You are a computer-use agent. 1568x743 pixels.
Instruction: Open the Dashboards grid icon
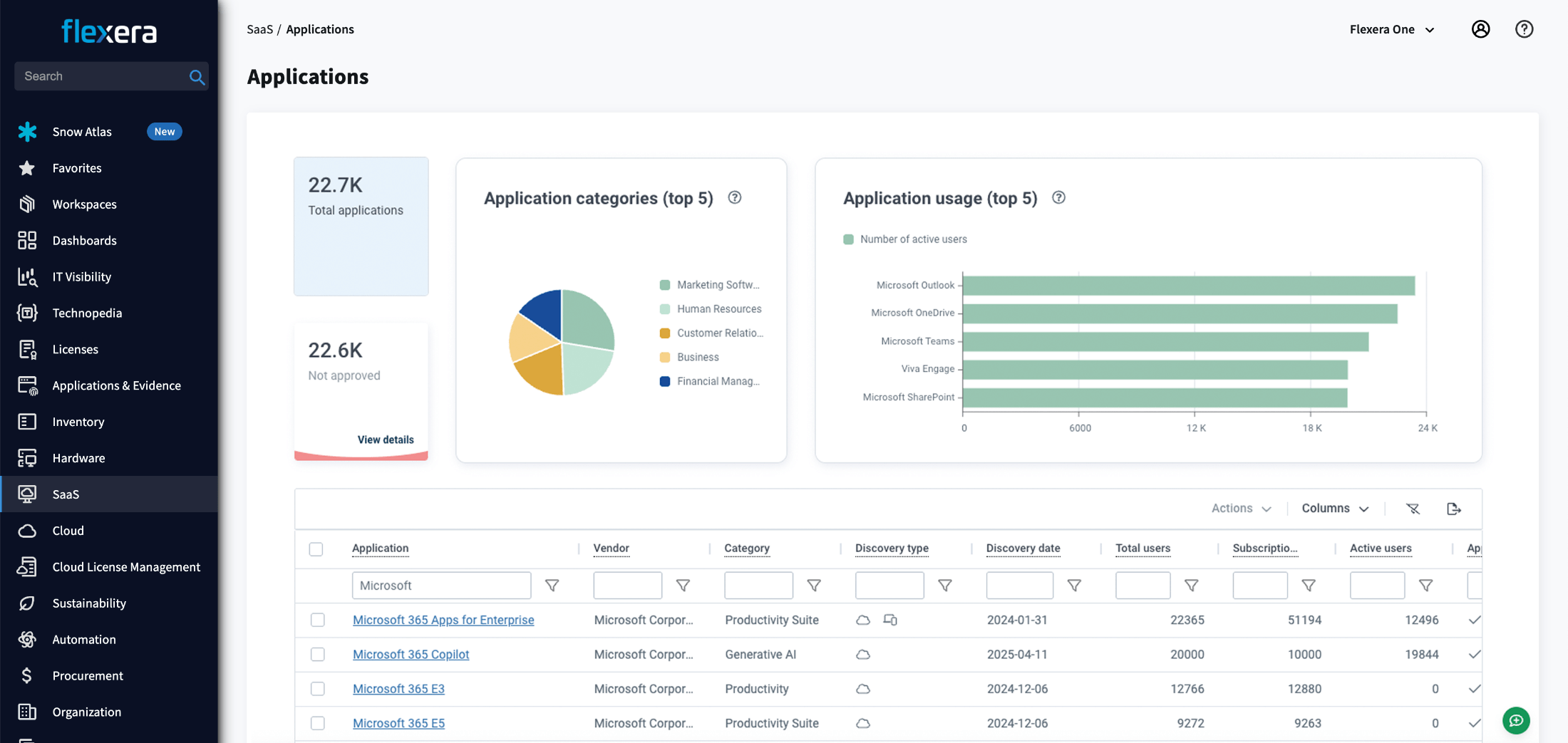(x=27, y=241)
